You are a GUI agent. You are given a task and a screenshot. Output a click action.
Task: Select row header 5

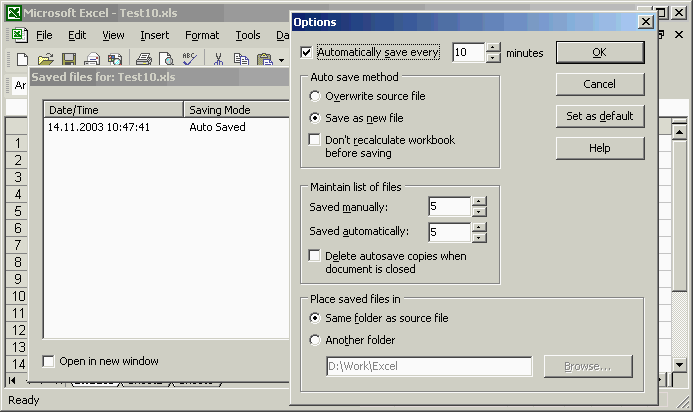[x=17, y=211]
